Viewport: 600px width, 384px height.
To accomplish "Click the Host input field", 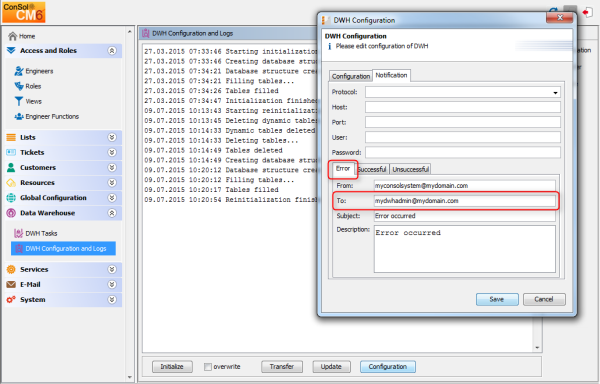I will pyautogui.click(x=463, y=107).
